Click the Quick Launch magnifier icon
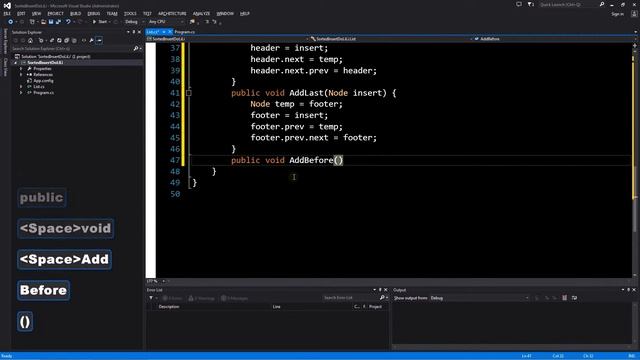The width and height of the screenshot is (640, 360). click(602, 4)
